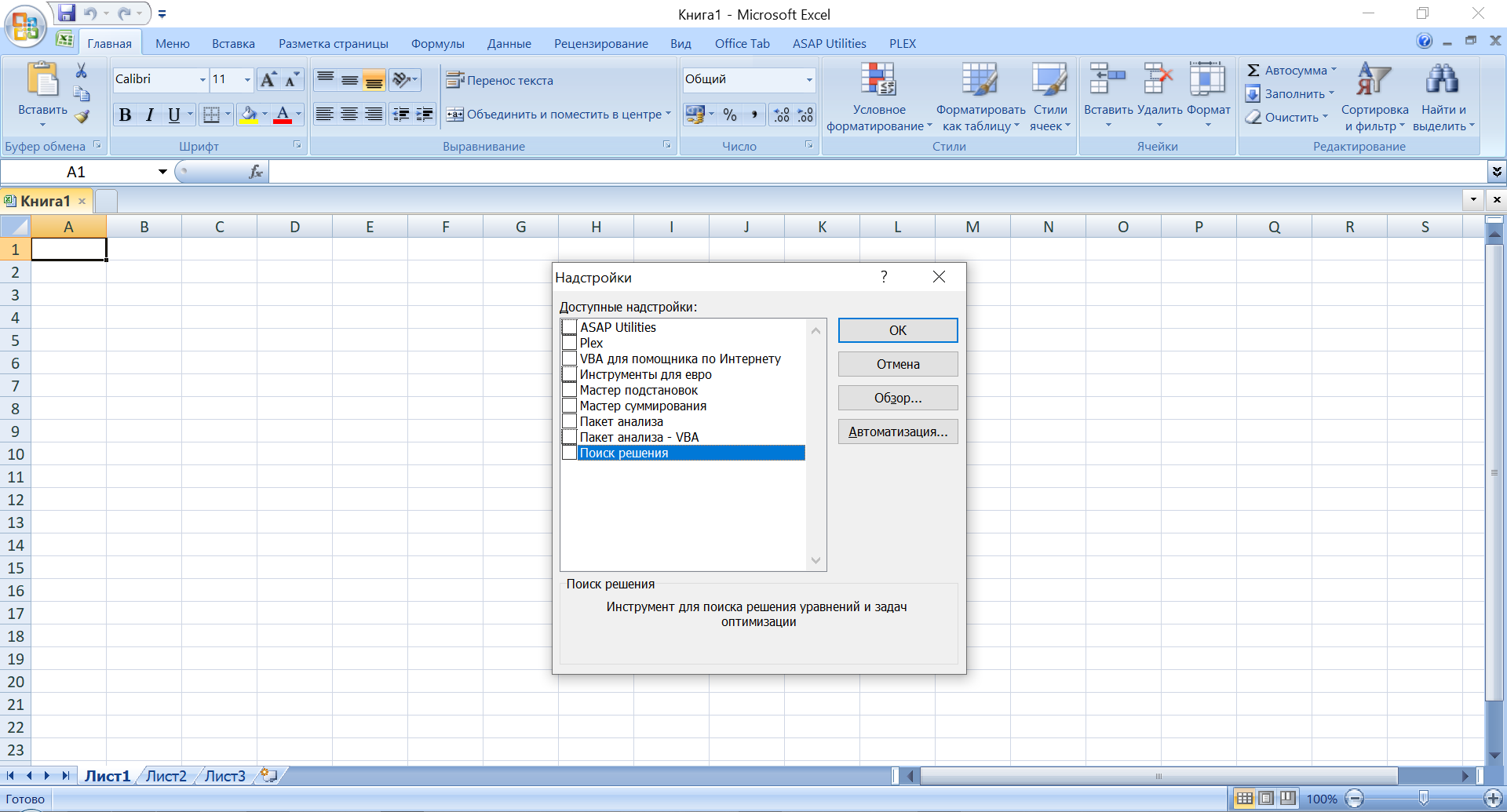
Task: Click the formula bar input field
Action: [x=878, y=171]
